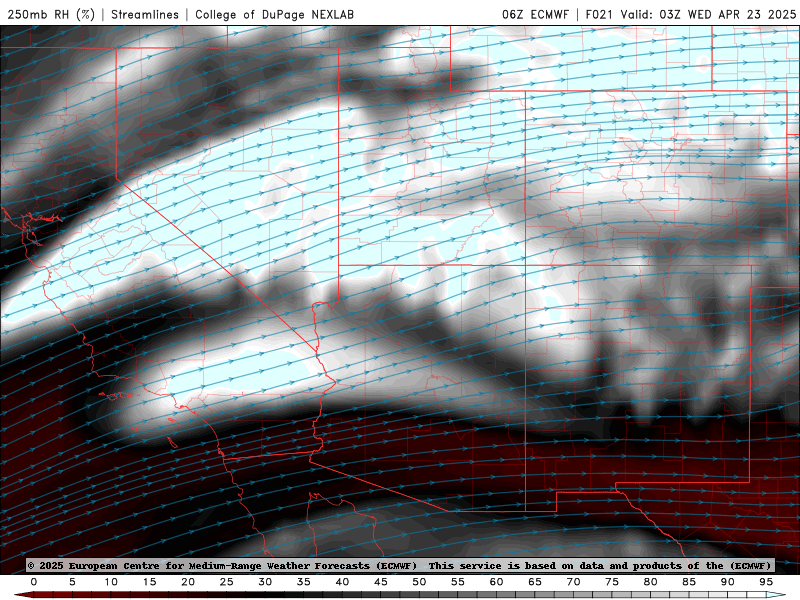
Task: Click the colorbar label '15'
Action: pos(149,582)
